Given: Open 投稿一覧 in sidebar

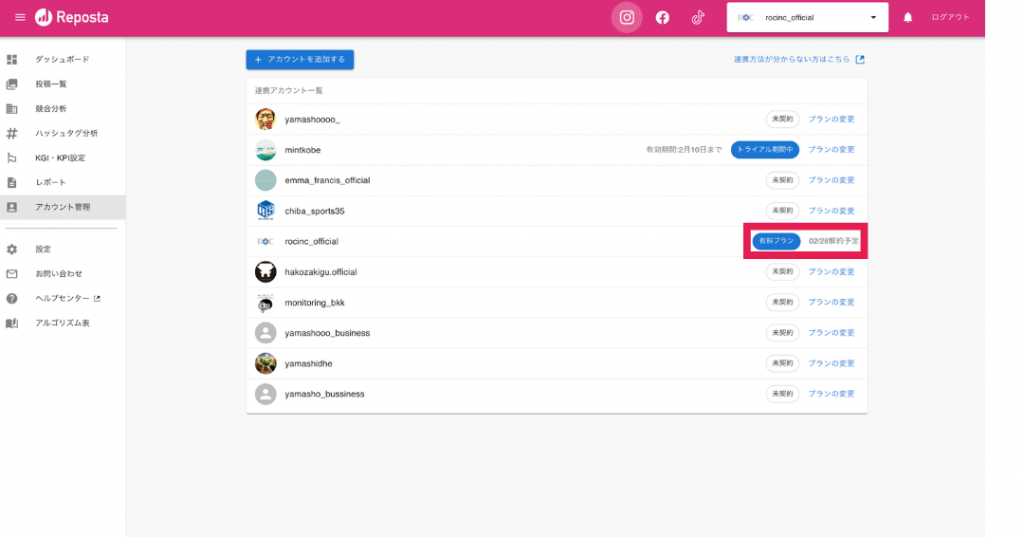Looking at the screenshot, I should click(52, 84).
